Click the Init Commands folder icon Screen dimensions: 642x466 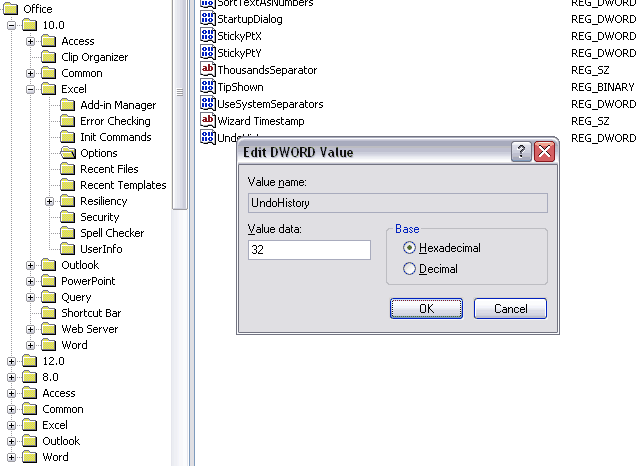click(68, 137)
